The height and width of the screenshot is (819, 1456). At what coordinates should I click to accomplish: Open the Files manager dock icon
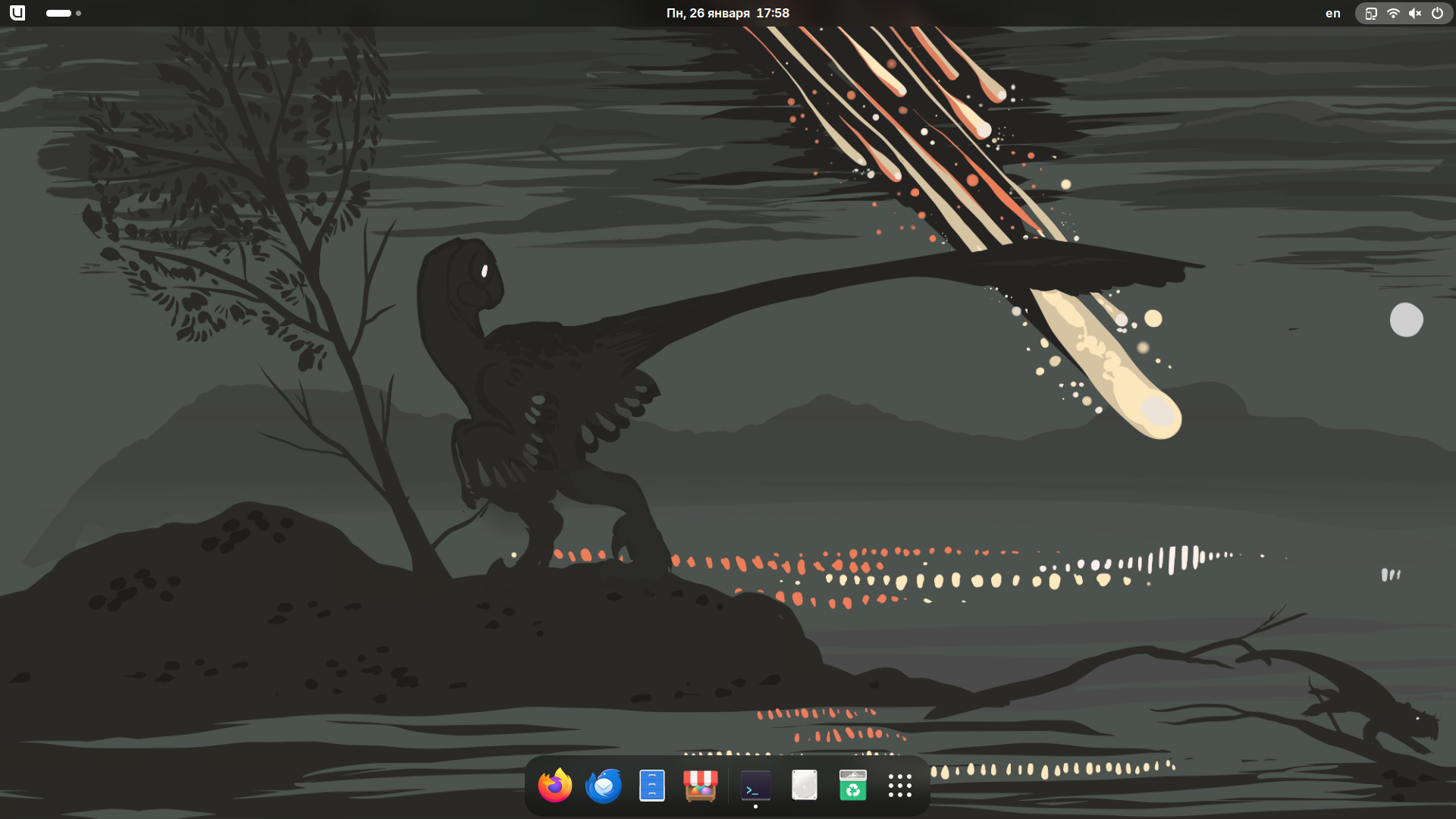[x=652, y=786]
